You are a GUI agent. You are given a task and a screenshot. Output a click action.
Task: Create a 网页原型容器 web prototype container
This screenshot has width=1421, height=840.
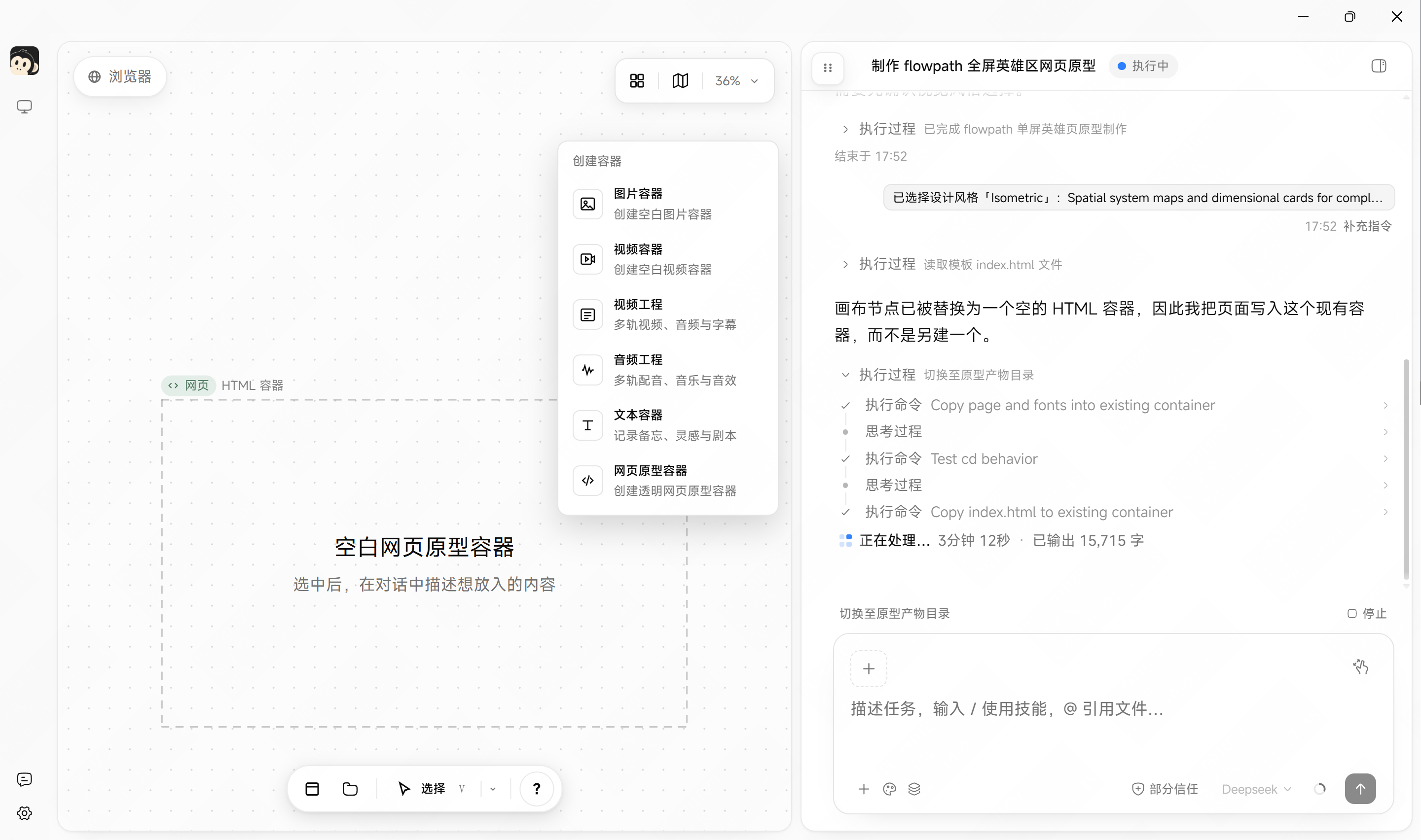667,481
